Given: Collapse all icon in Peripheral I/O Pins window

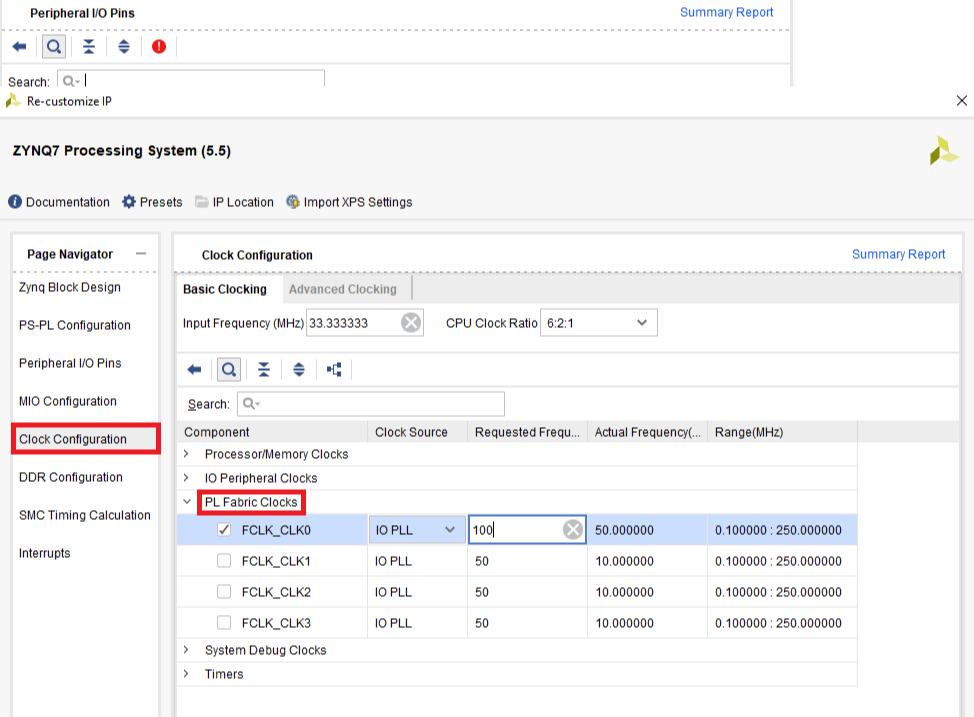Looking at the screenshot, I should click(x=89, y=47).
